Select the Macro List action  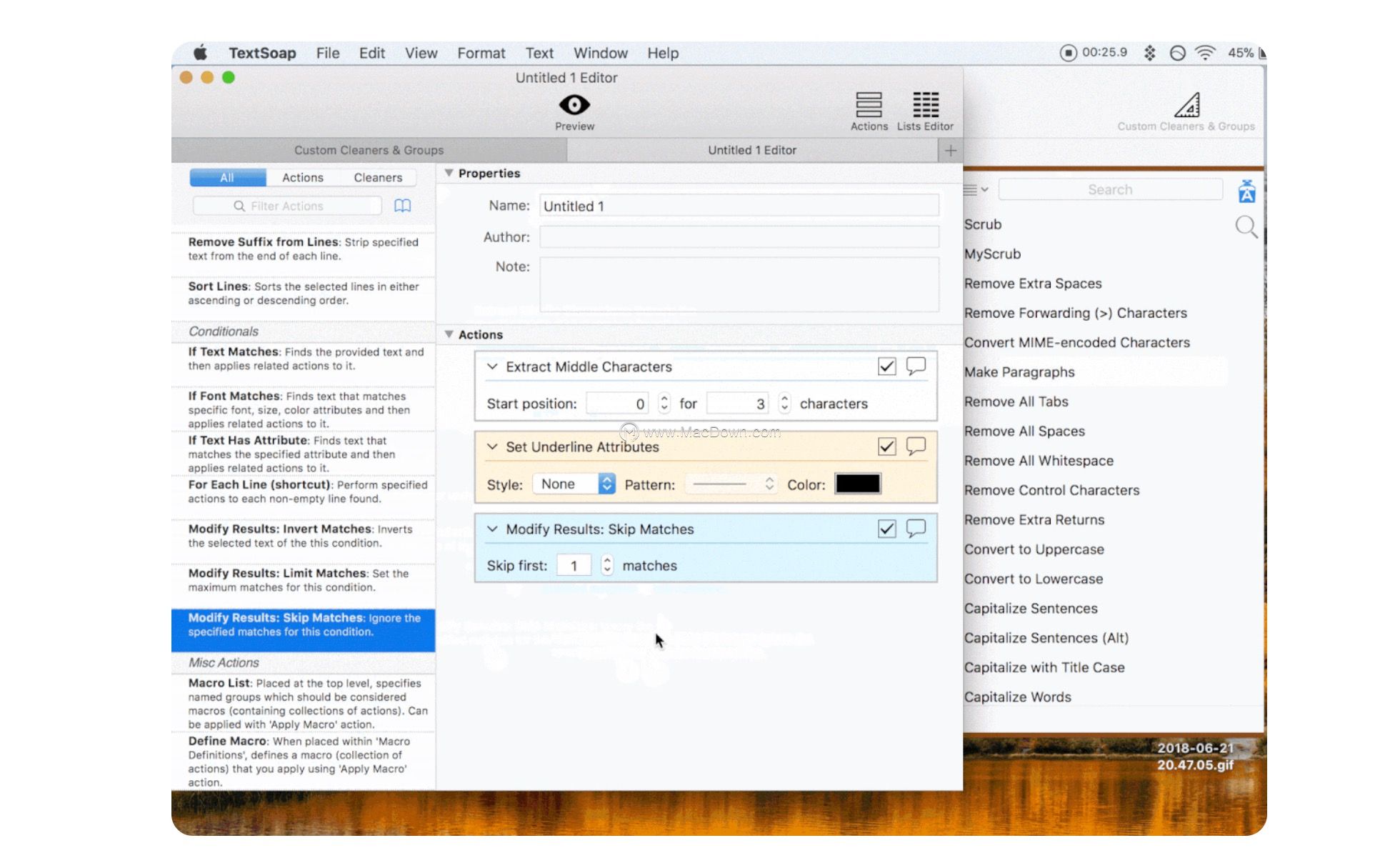tap(303, 703)
